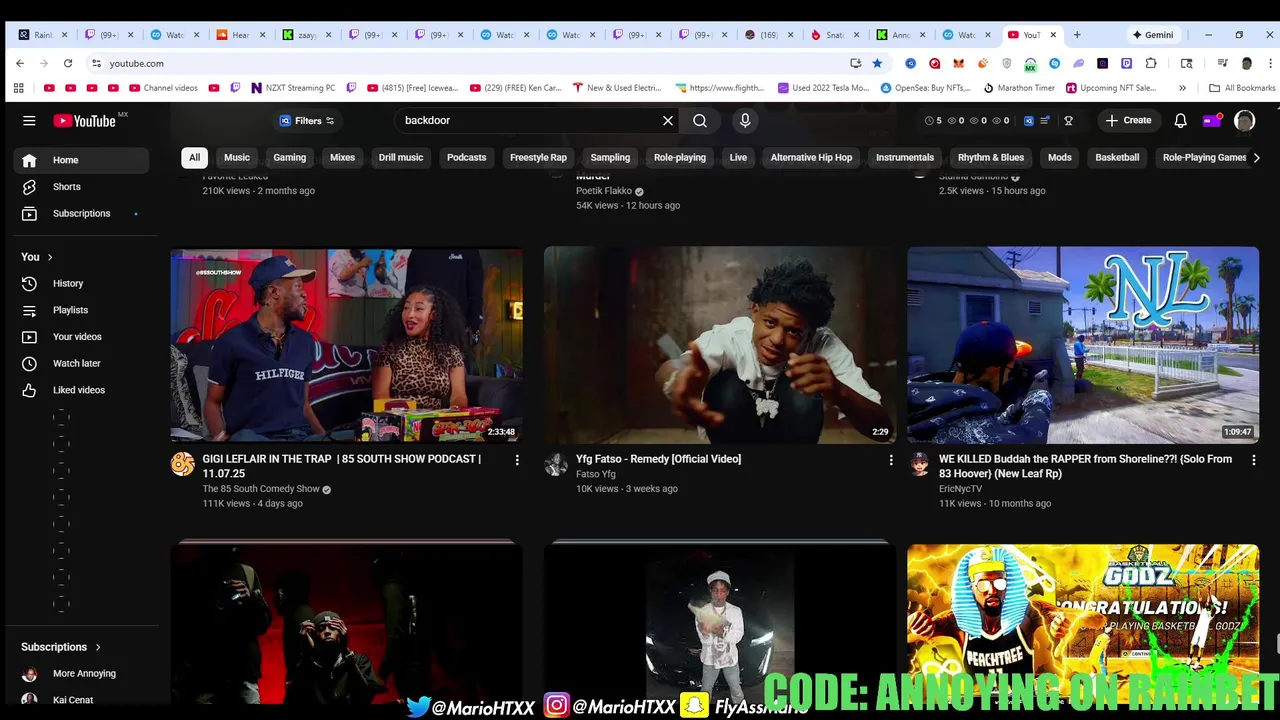Open the YouTube hamburger guide menu
Screen dimensions: 1280x720
click(29, 121)
